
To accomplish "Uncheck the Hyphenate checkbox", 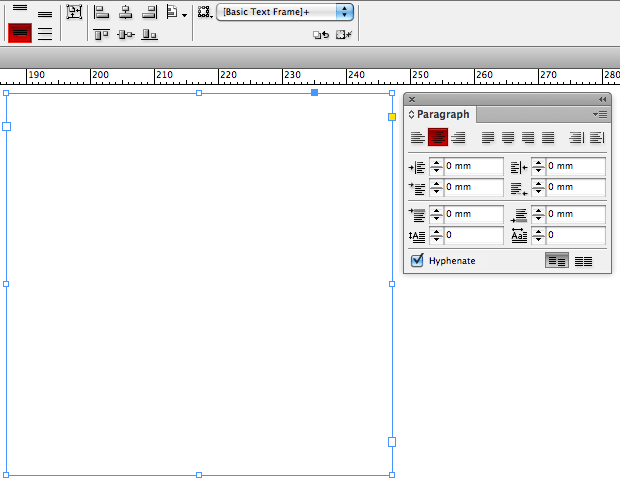I will point(417,261).
